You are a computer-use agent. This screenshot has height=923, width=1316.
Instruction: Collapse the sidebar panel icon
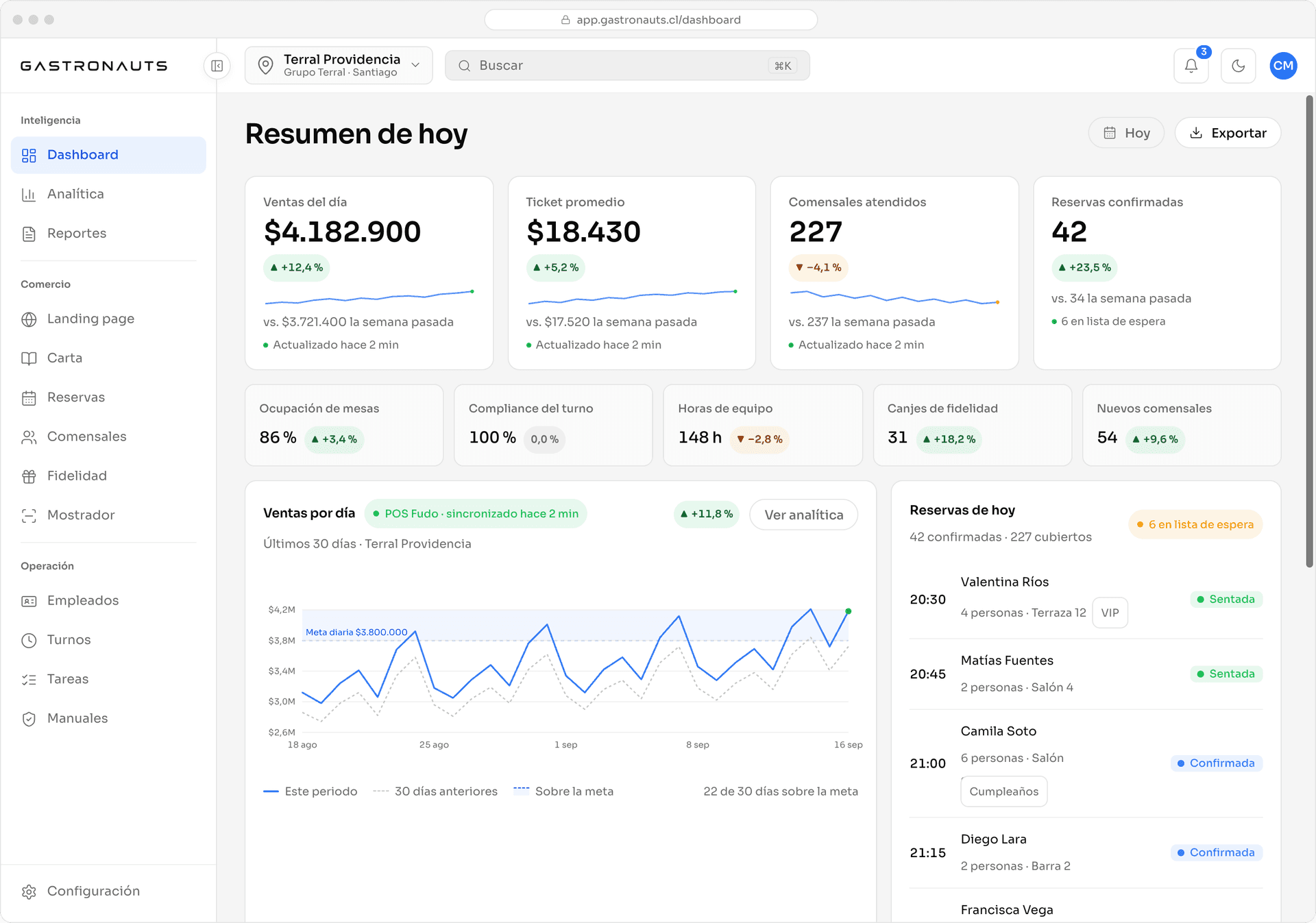click(217, 66)
